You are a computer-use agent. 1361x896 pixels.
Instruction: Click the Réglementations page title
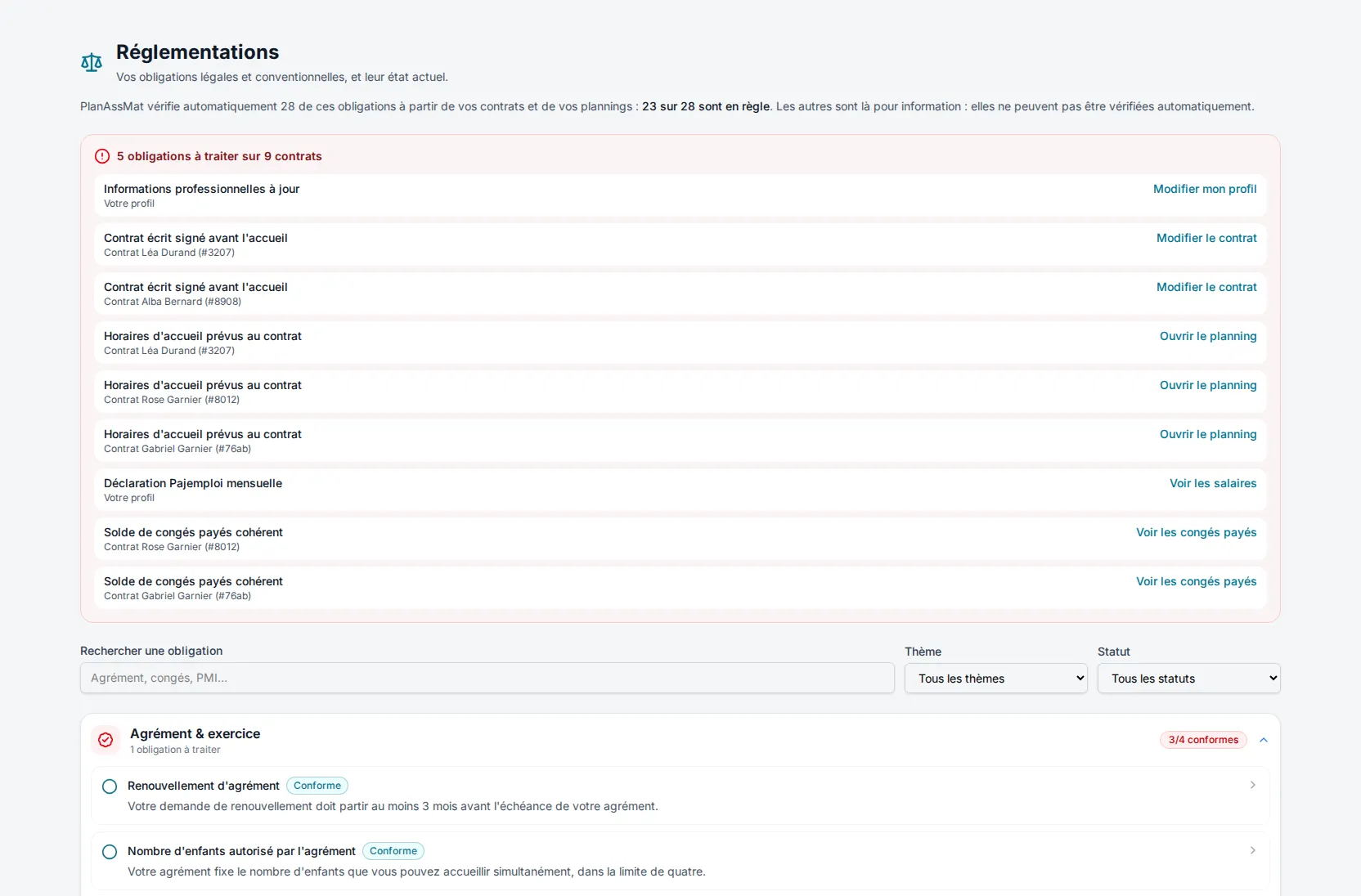click(197, 52)
